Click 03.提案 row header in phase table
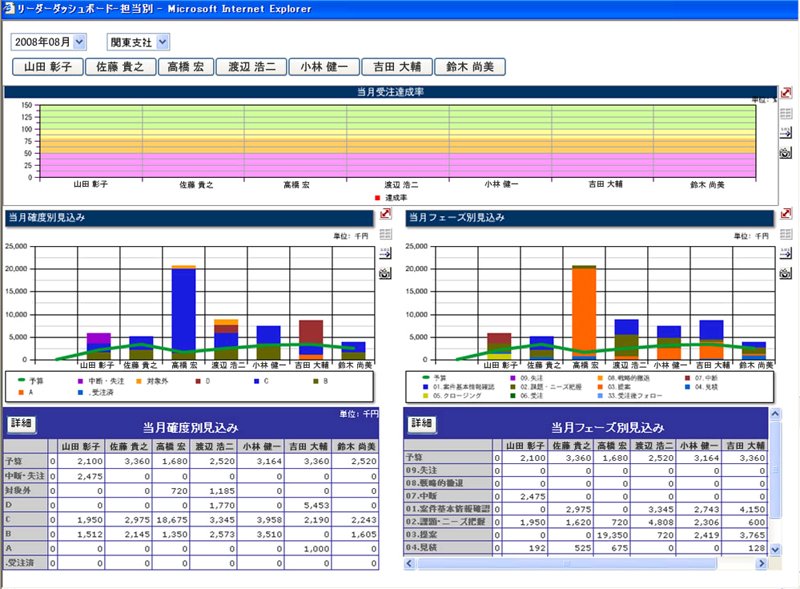 click(448, 534)
